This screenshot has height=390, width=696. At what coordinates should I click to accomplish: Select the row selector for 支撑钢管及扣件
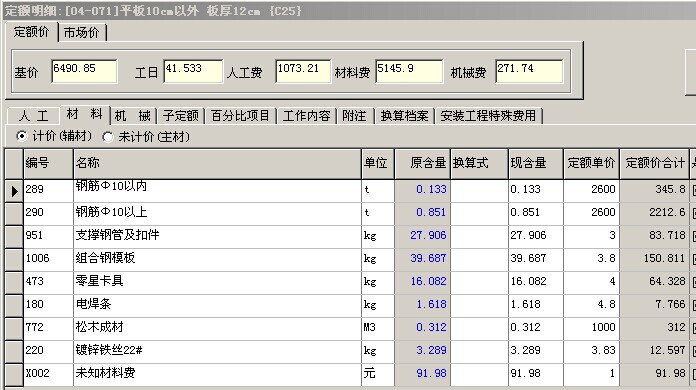click(14, 237)
